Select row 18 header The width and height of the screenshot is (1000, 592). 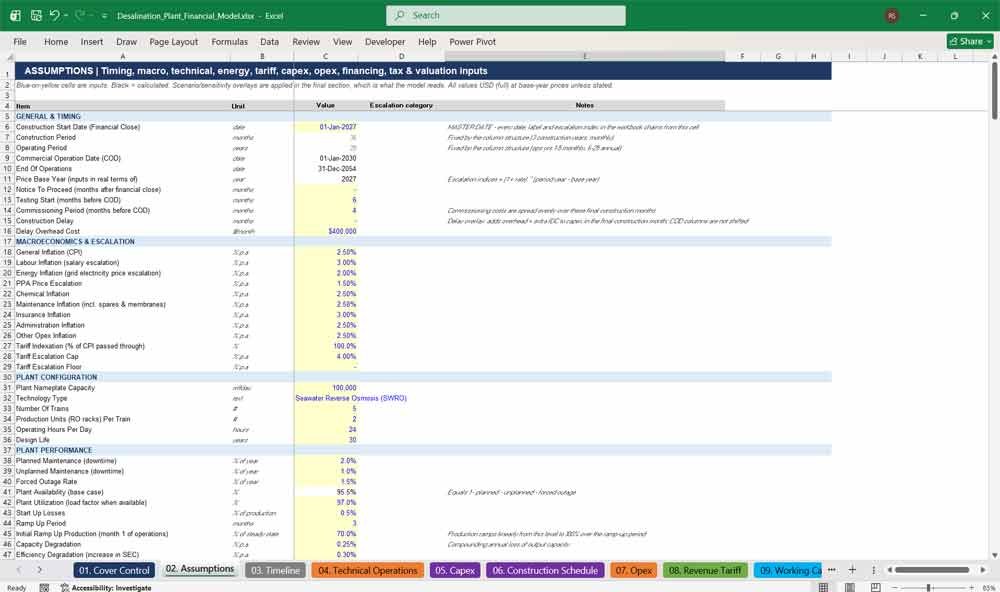click(x=7, y=252)
